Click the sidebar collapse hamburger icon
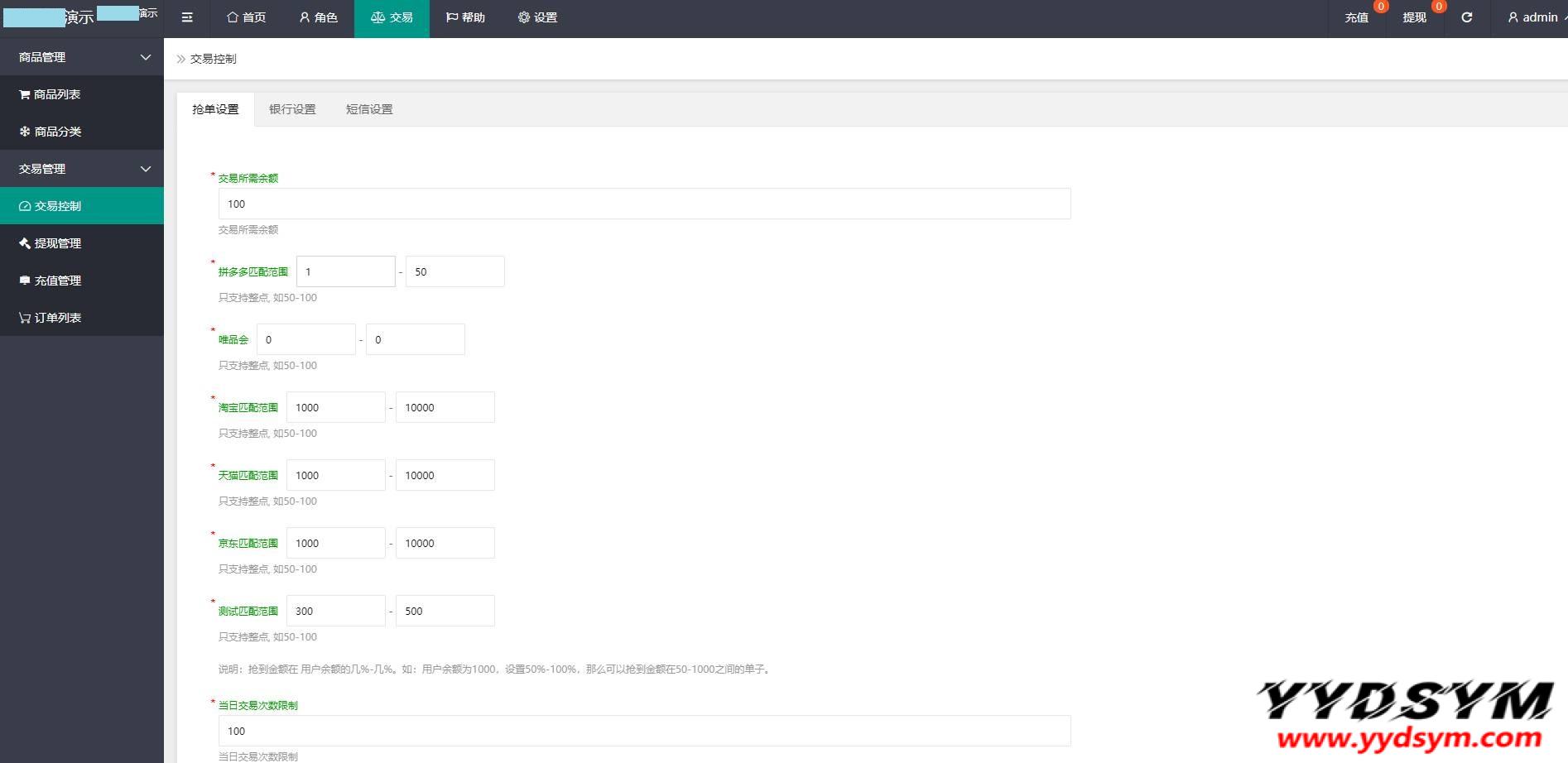The width and height of the screenshot is (1568, 763). 187,17
